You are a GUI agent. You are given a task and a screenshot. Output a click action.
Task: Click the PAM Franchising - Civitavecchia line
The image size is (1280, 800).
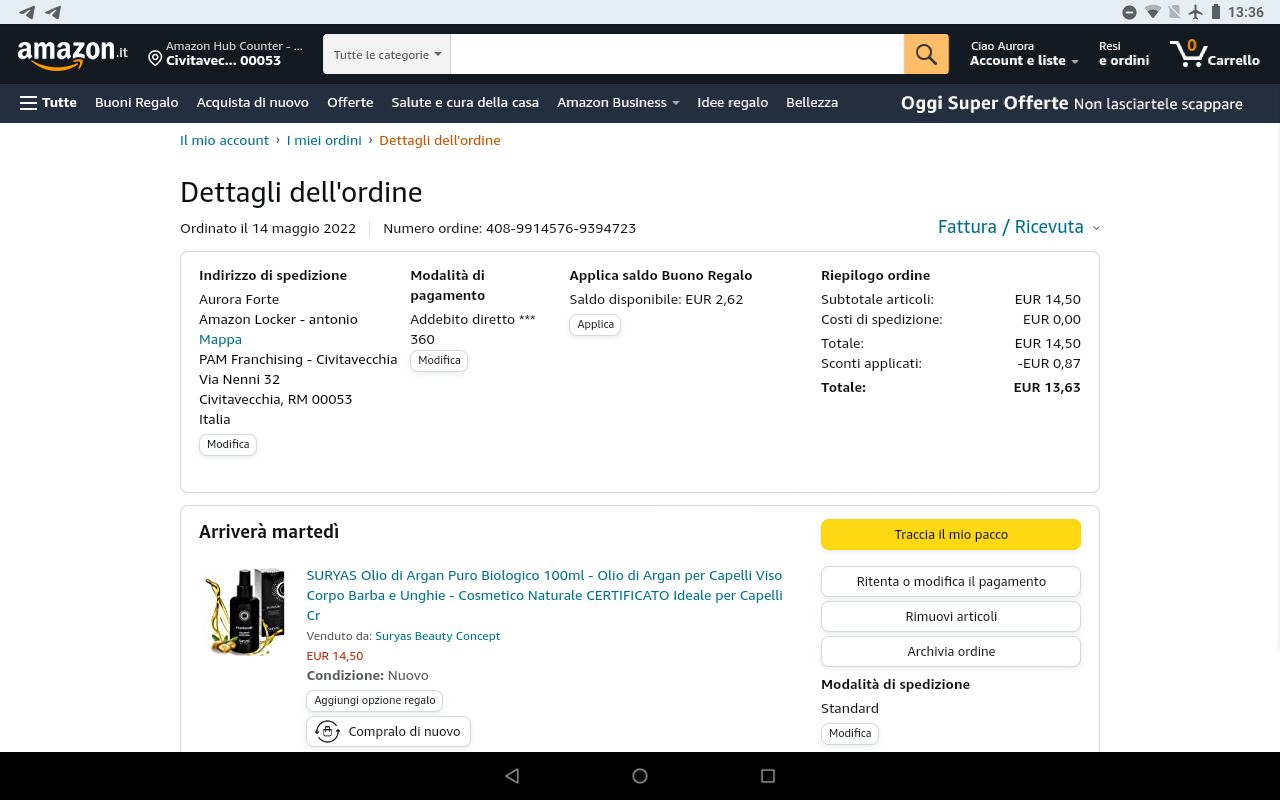click(x=298, y=359)
